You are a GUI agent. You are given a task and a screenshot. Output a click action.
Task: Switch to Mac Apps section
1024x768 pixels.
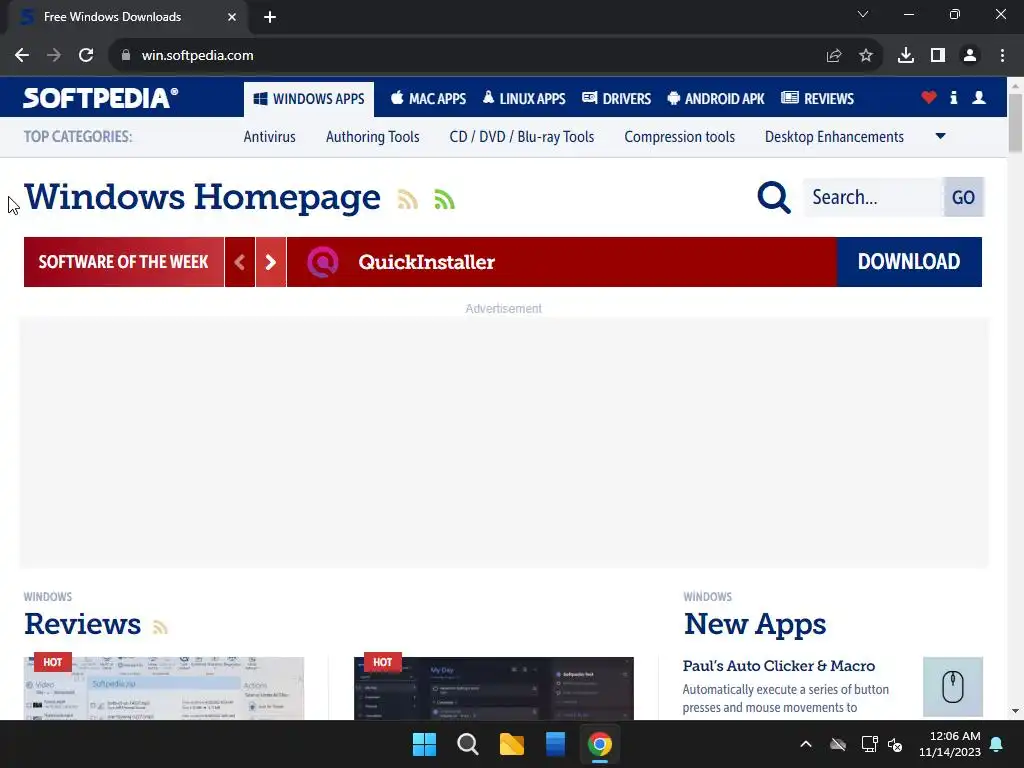point(428,99)
